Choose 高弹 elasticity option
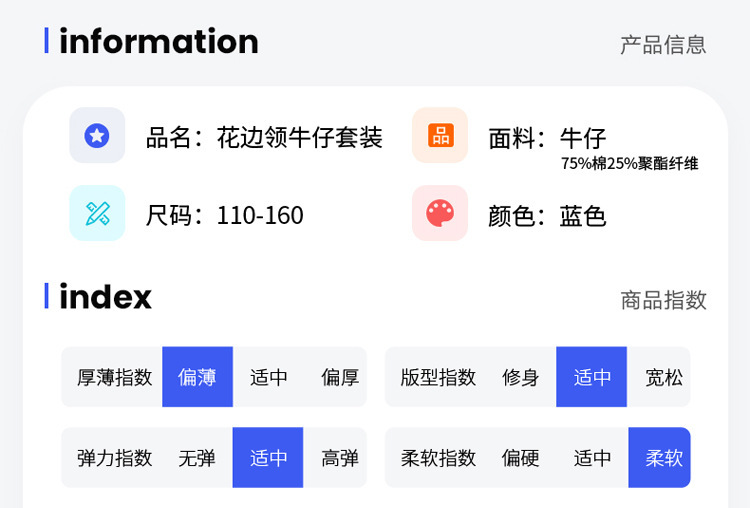 340,458
